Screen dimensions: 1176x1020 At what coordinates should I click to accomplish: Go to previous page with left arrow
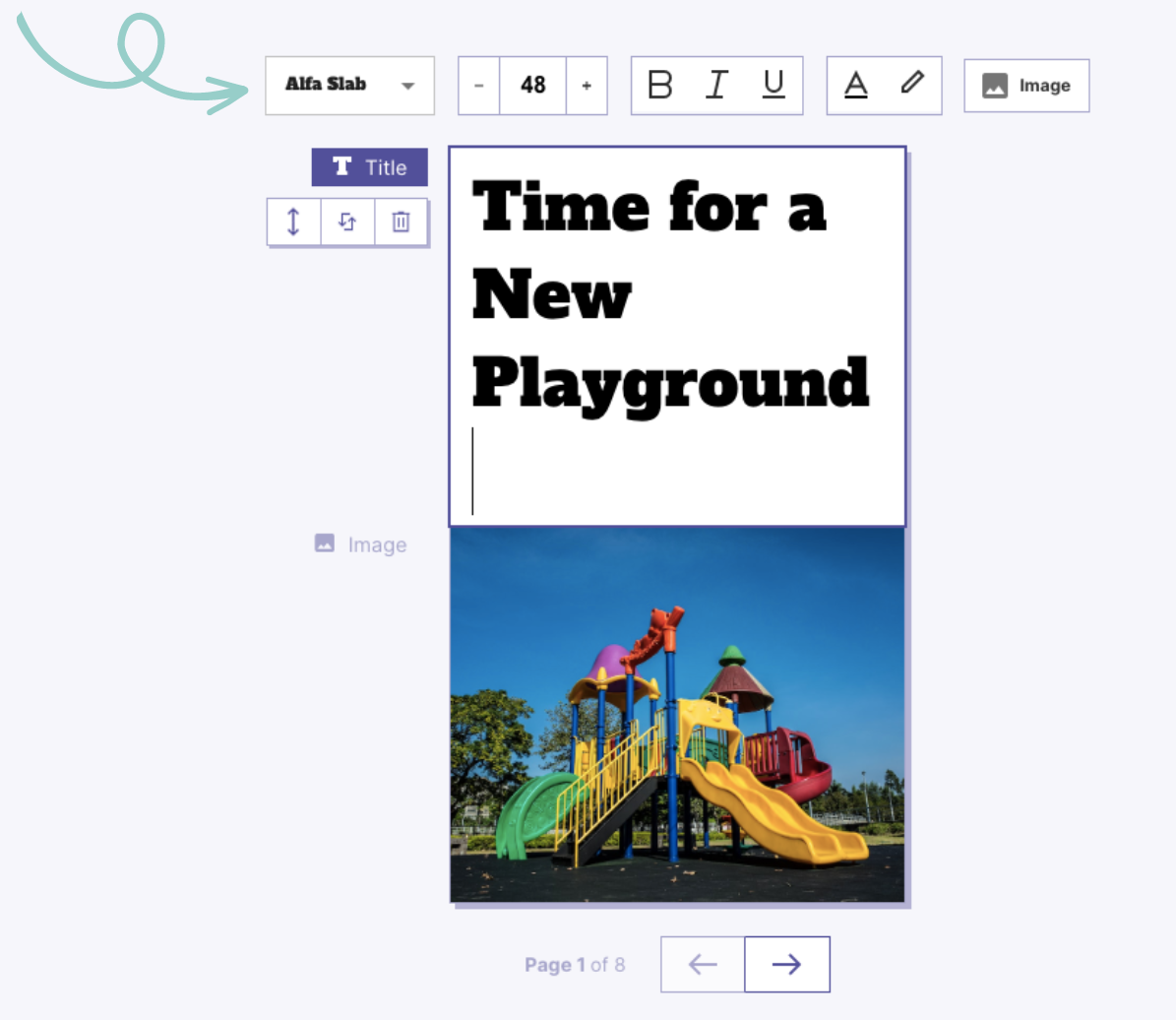pos(703,965)
